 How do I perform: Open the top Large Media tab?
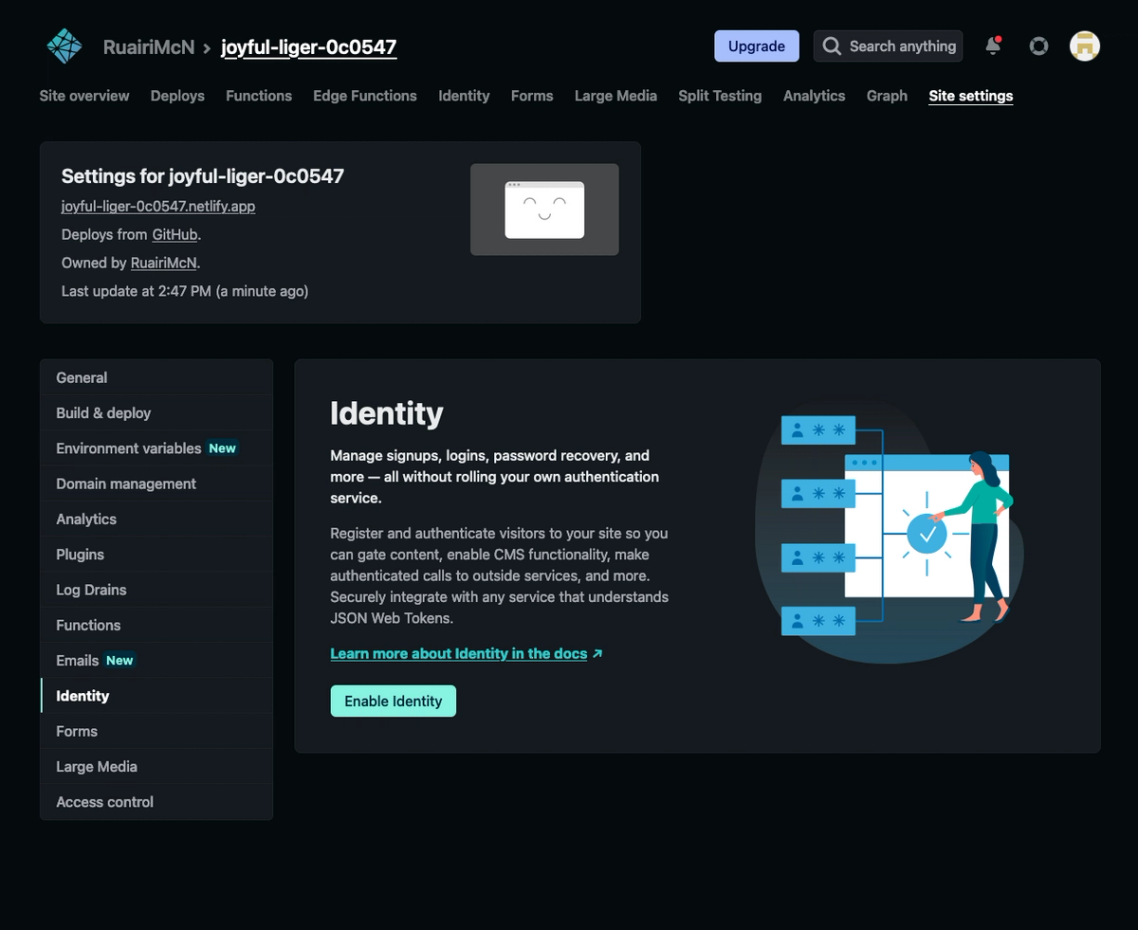pos(615,96)
